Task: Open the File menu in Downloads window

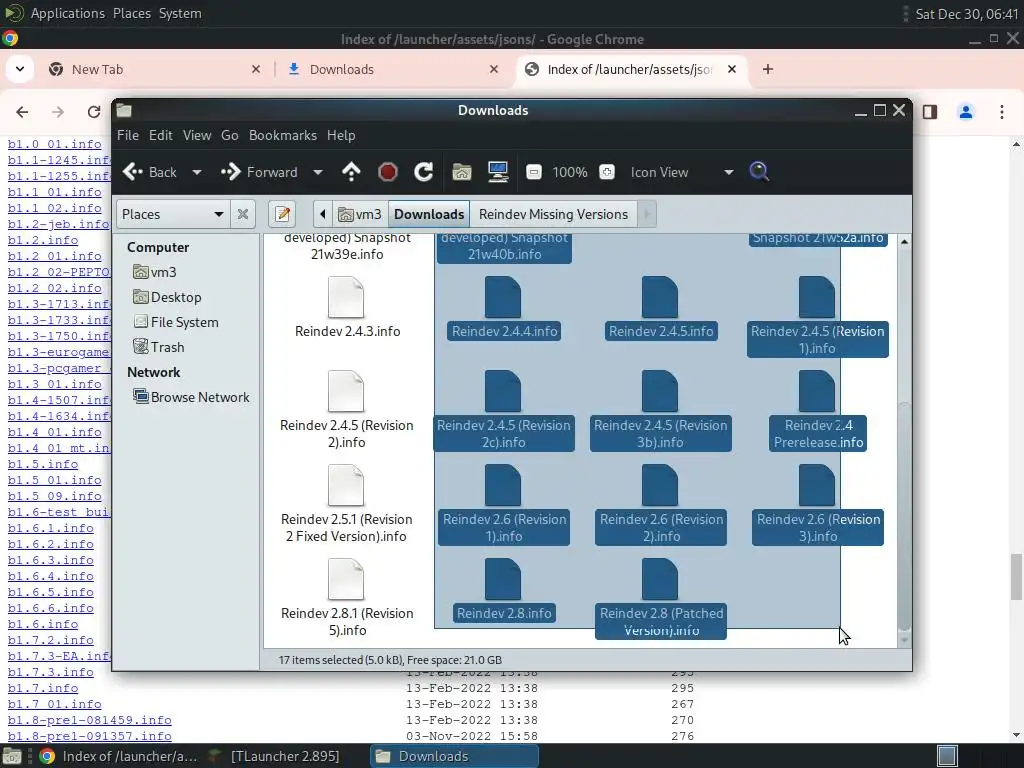Action: click(128, 135)
